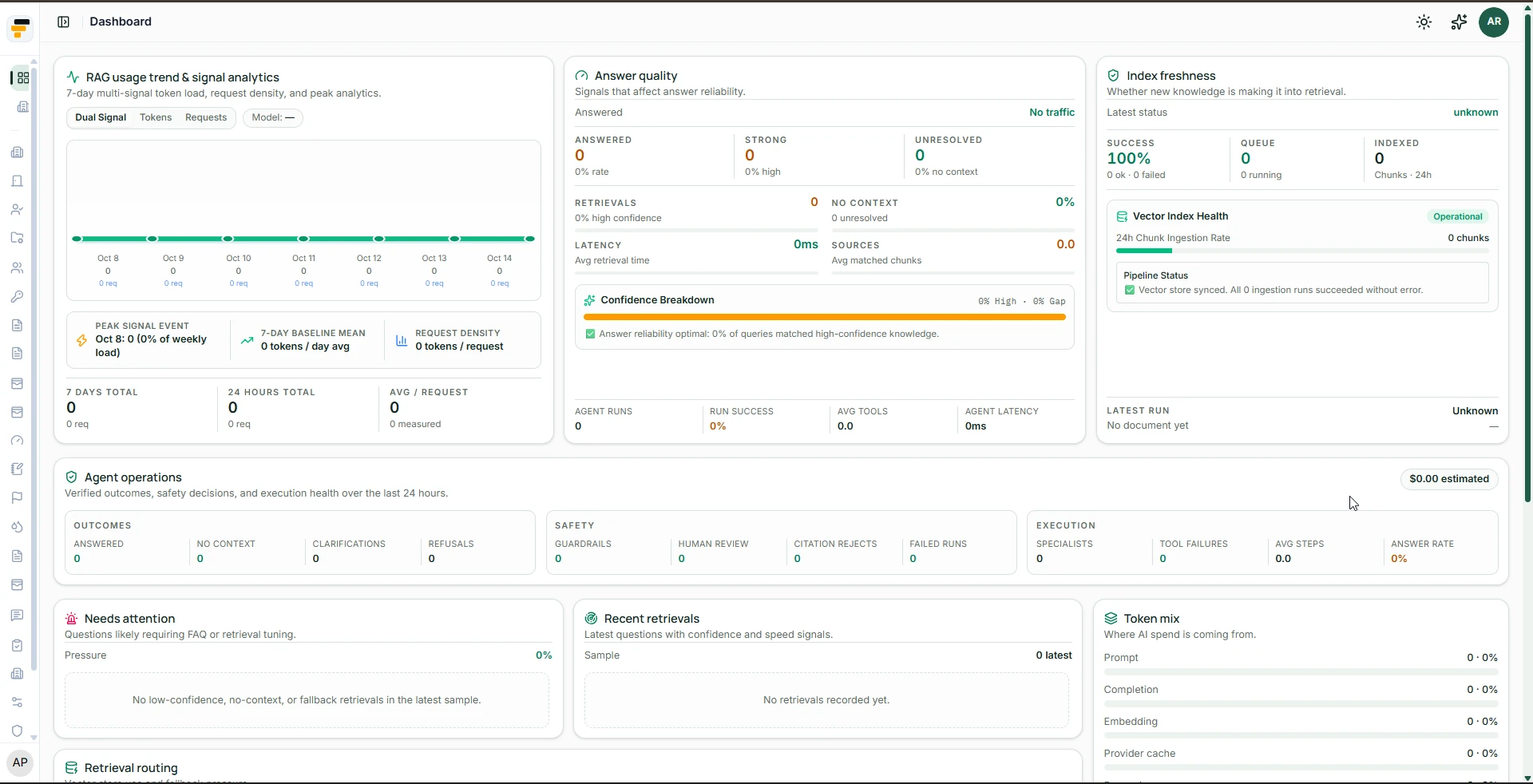Select the Dual Signal tab
1533x784 pixels.
coord(101,117)
